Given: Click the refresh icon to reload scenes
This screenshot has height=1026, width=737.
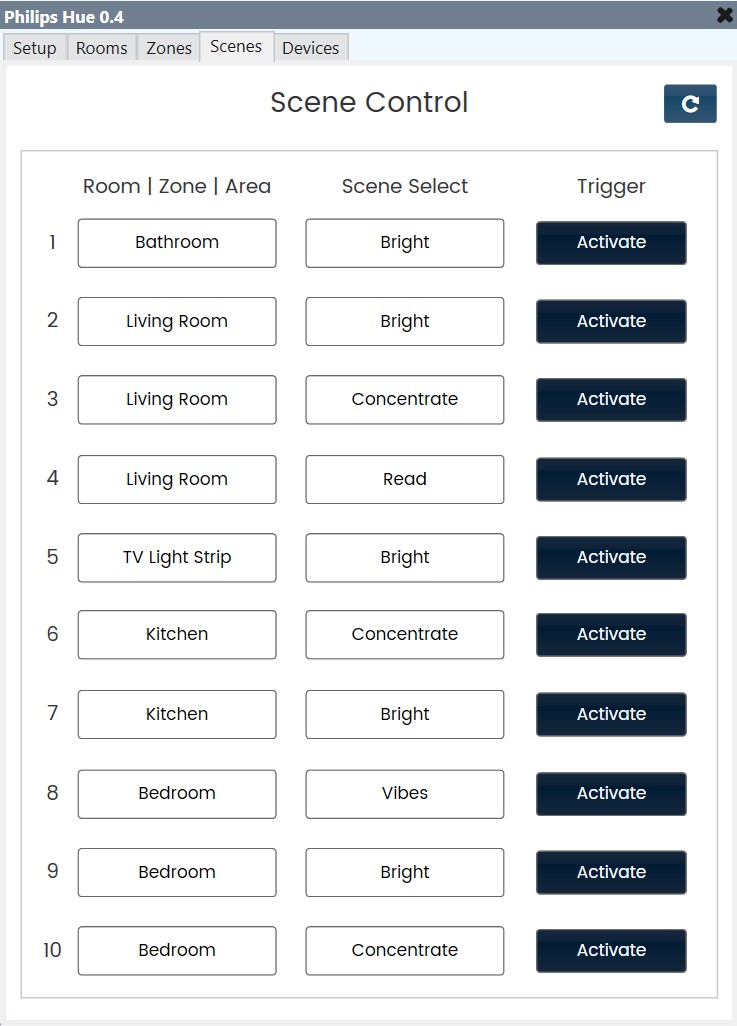Looking at the screenshot, I should click(x=690, y=103).
